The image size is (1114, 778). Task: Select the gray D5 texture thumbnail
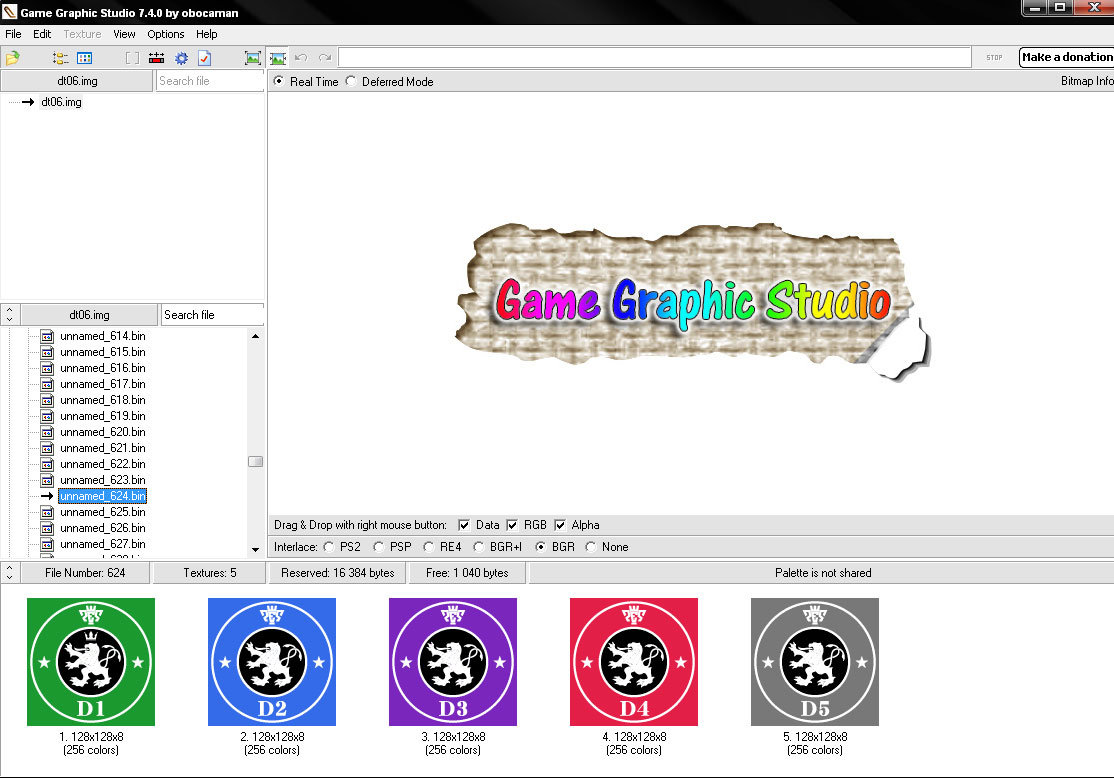(815, 661)
